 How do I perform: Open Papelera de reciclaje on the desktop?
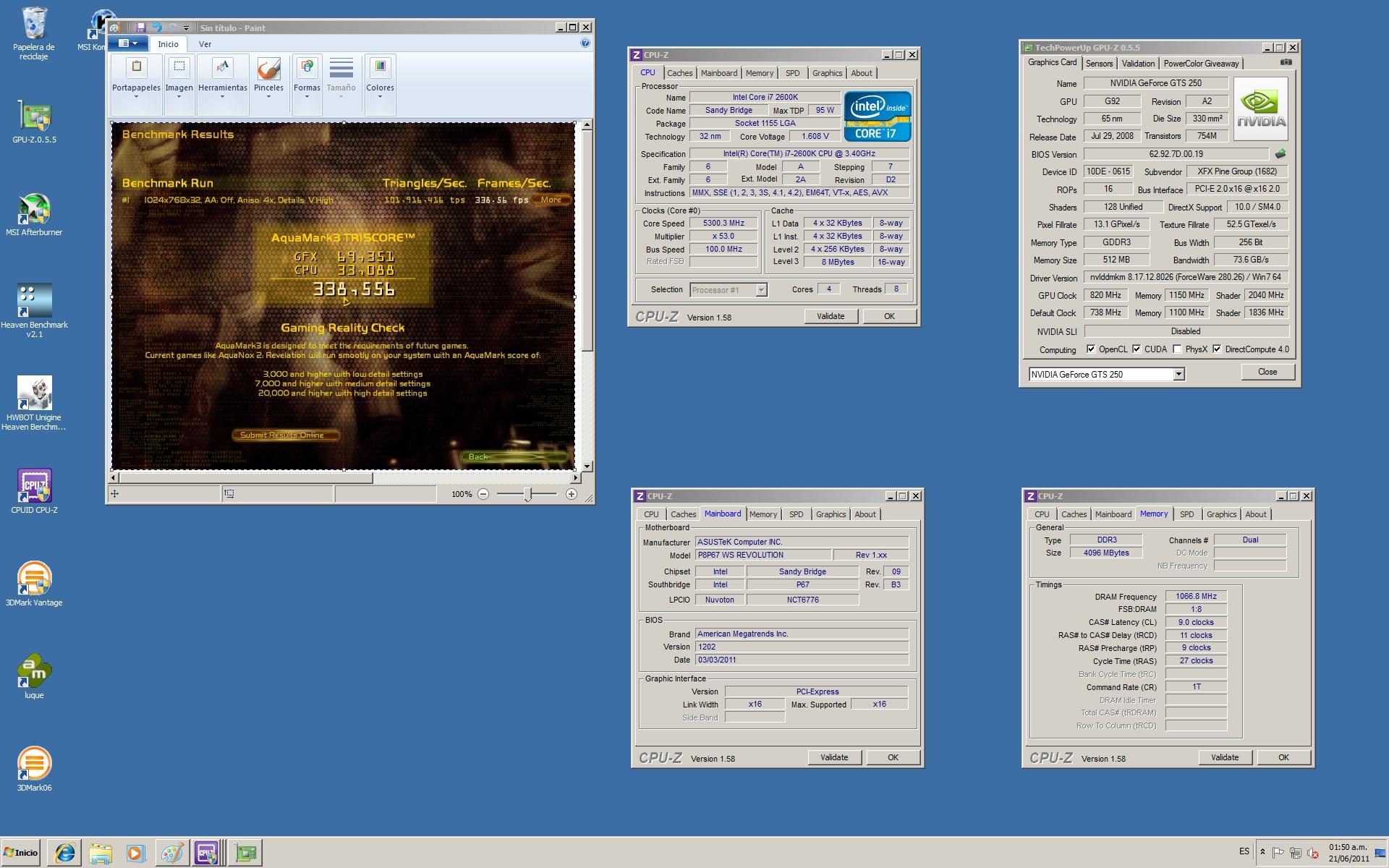(34, 34)
